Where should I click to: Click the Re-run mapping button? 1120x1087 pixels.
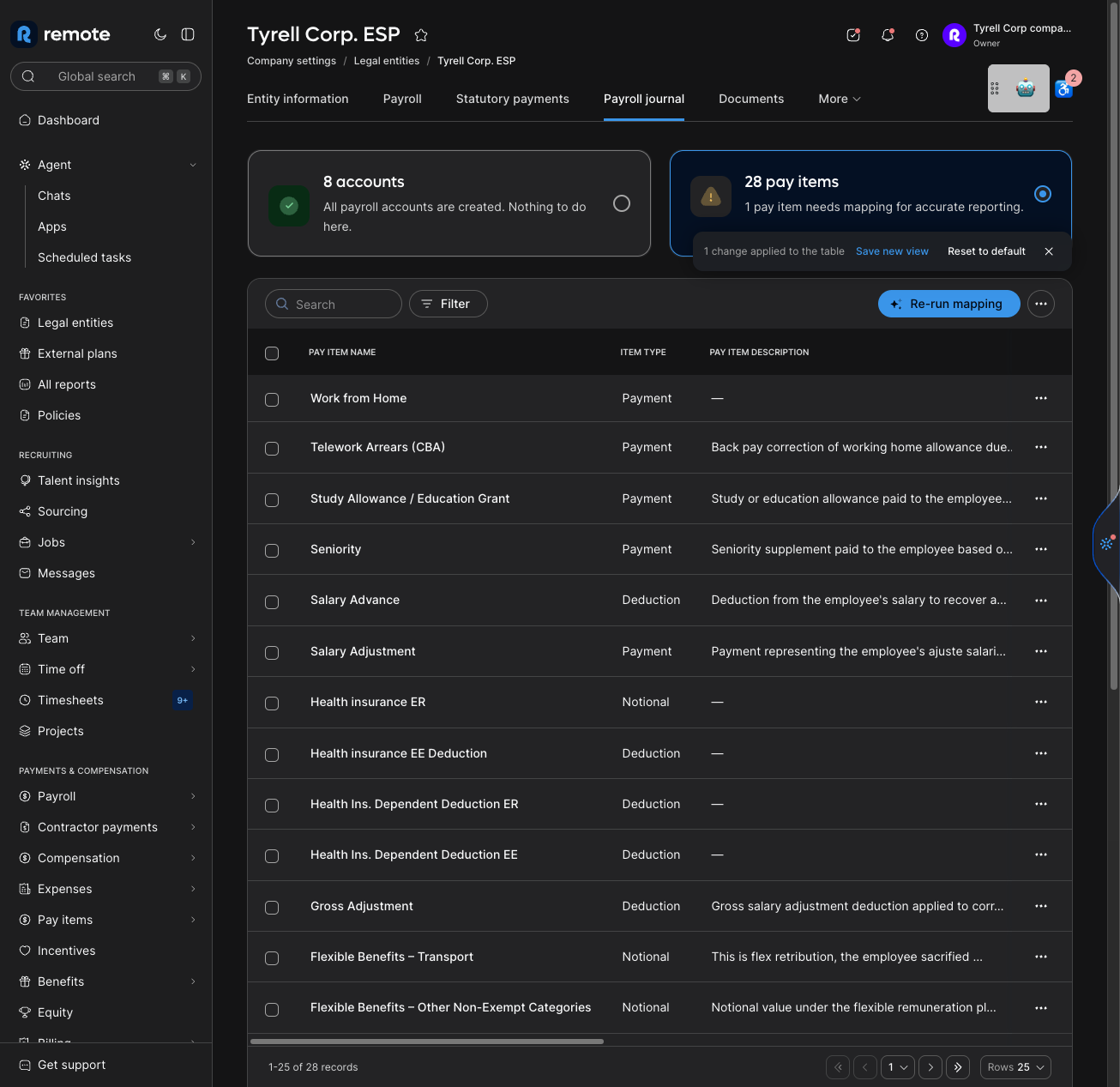(949, 304)
